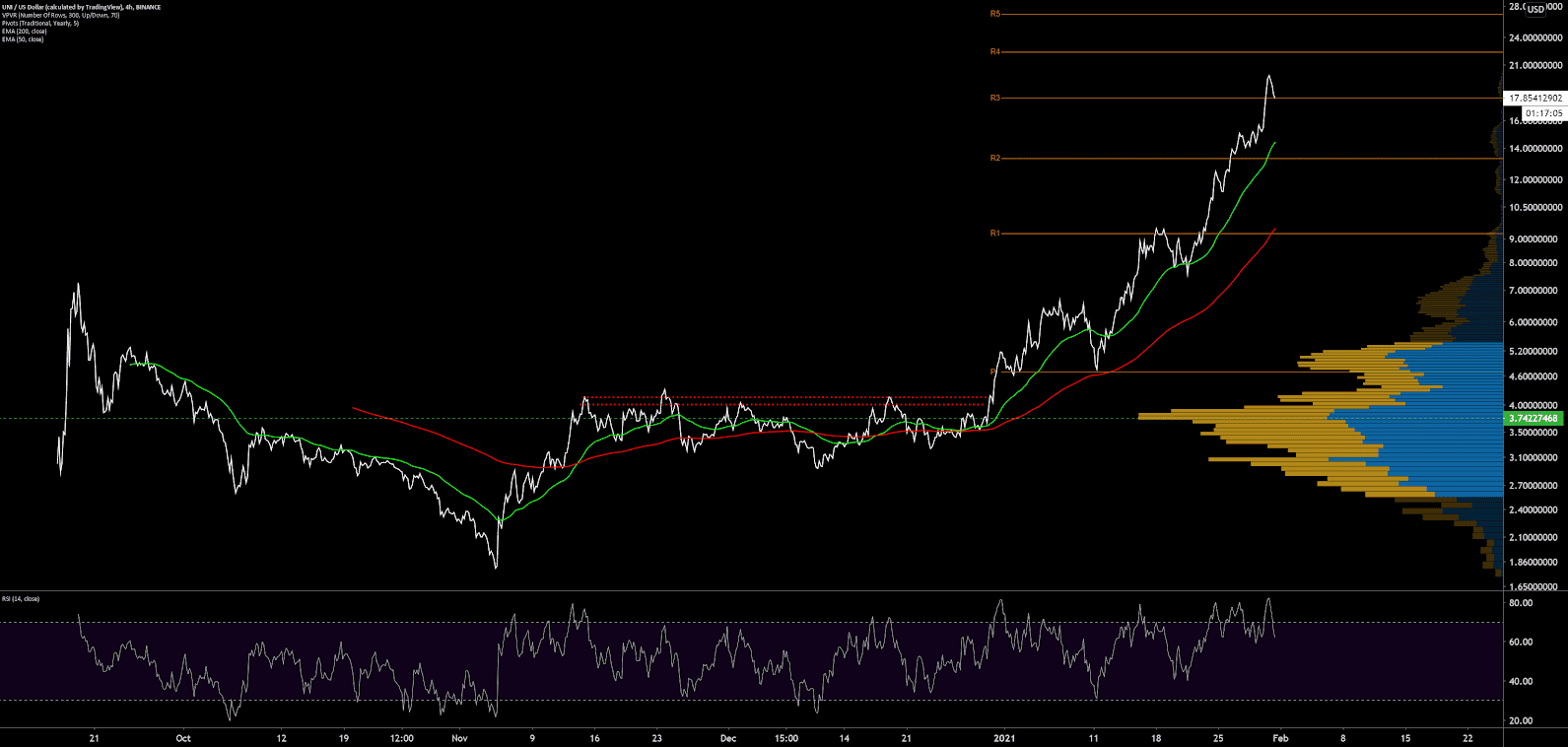1568x747 pixels.
Task: Click the R4 pivot level label
Action: tap(994, 51)
